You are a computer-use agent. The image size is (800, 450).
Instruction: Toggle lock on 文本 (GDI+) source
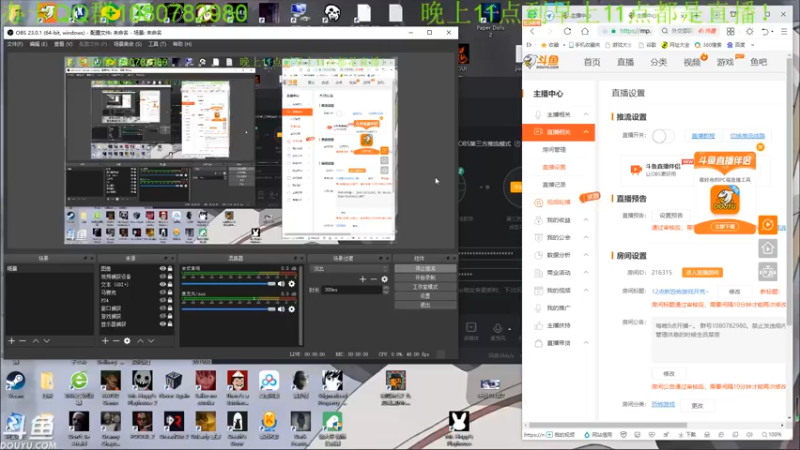170,284
